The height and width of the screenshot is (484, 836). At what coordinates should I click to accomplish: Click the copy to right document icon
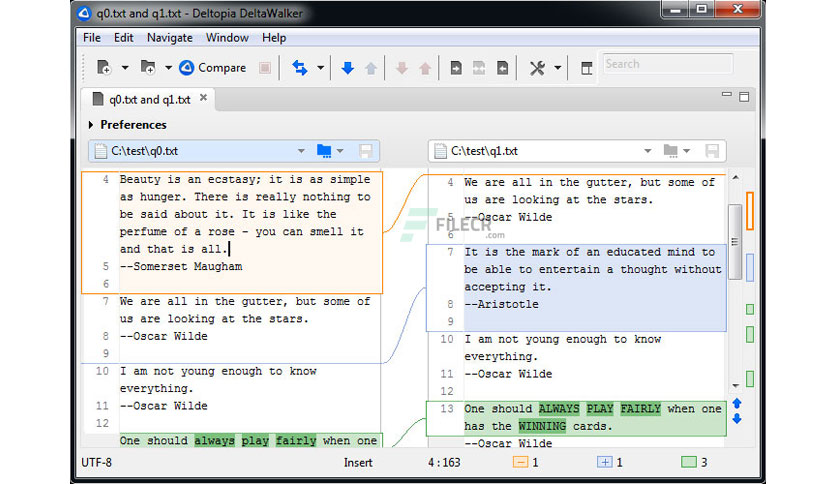coord(456,68)
